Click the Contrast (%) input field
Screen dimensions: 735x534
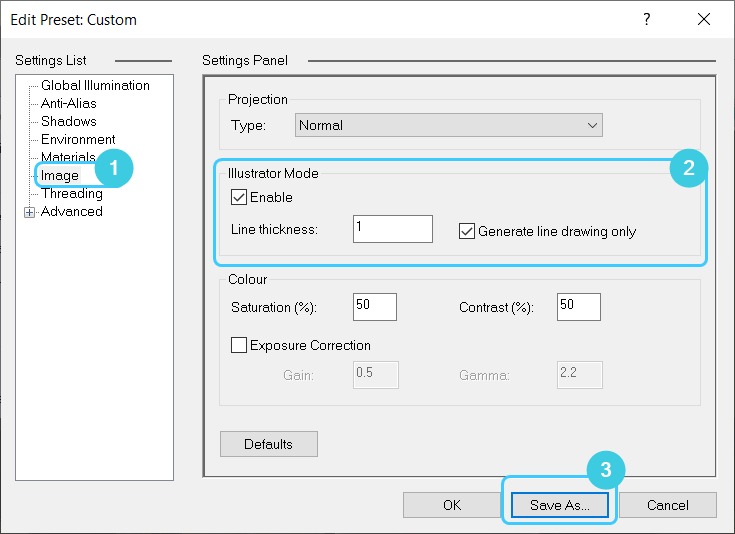point(579,307)
